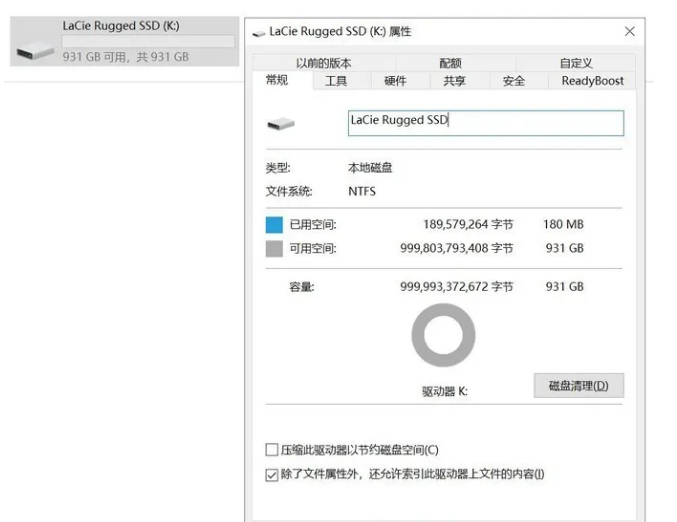Viewport: 677px width, 522px height.
Task: Click the 磁盘清理 button
Action: coord(579,386)
